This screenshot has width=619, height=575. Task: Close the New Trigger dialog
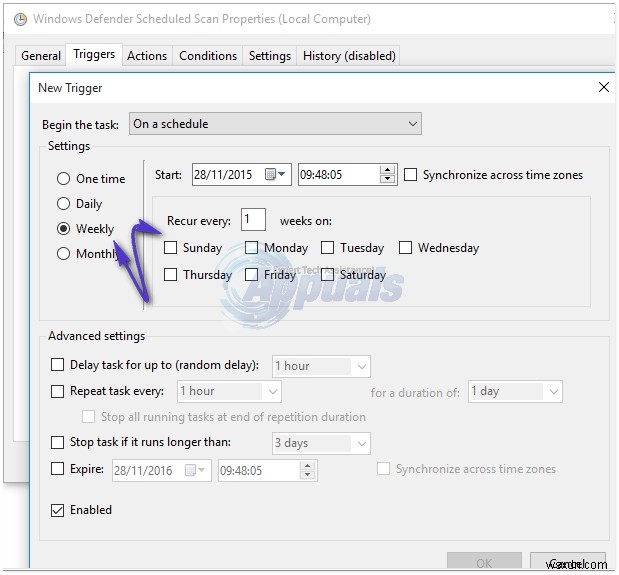click(604, 87)
